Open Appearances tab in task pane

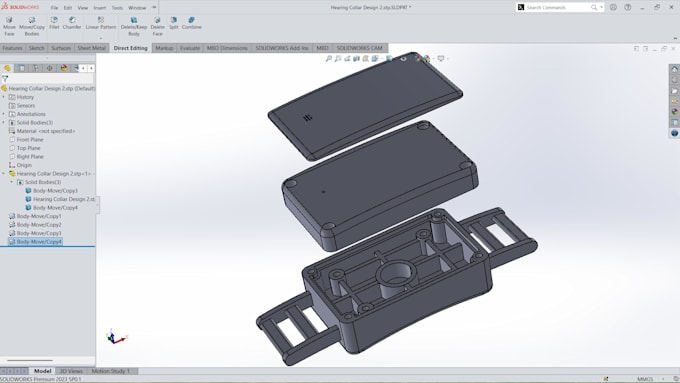tap(674, 112)
